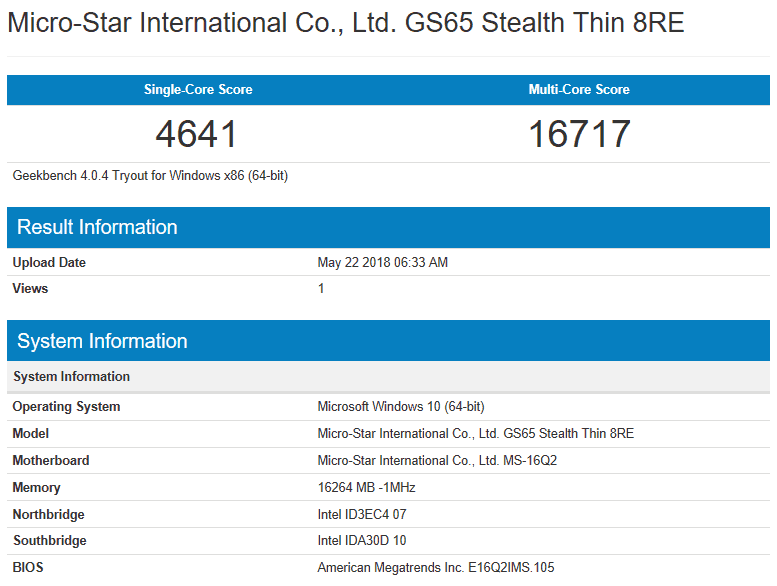The image size is (777, 586).
Task: Click the Geekbench 4.0.4 Tryout version line
Action: coord(150,176)
